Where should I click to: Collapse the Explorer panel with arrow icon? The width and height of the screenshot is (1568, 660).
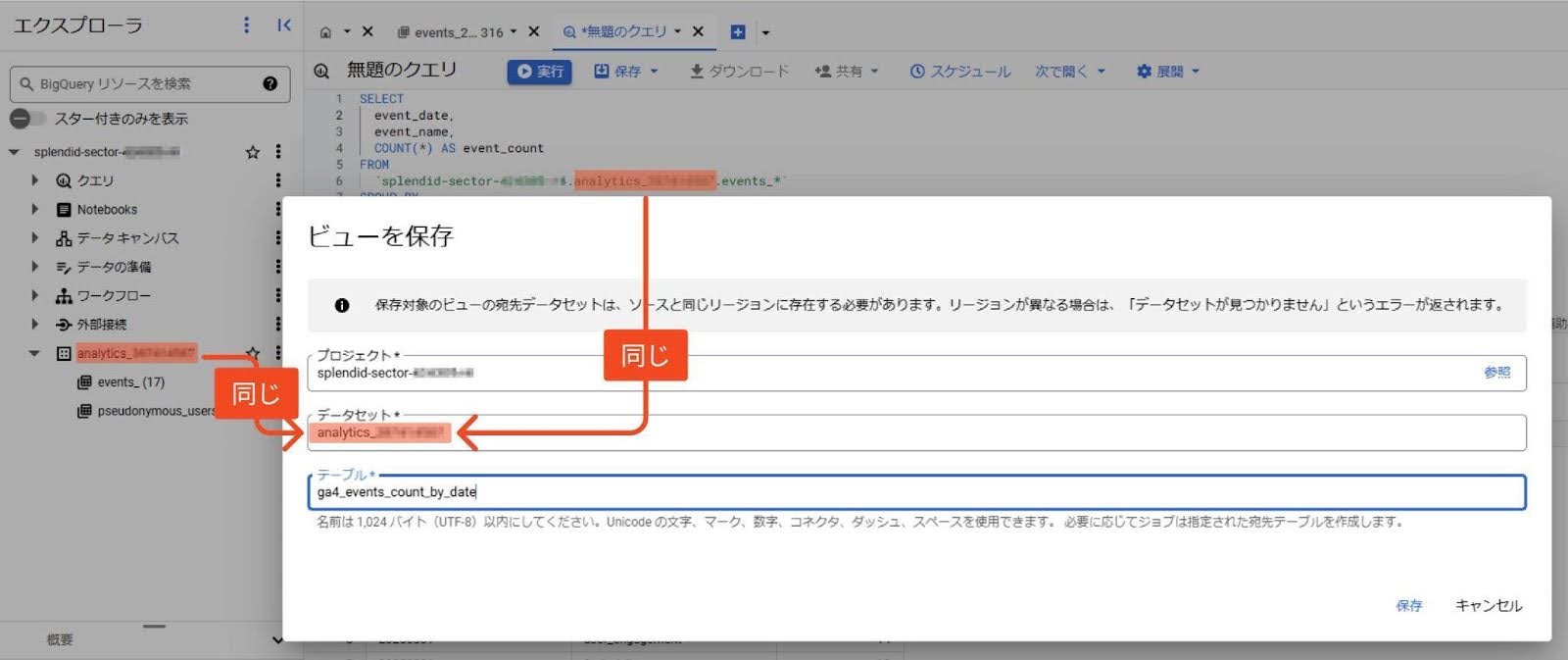point(283,25)
